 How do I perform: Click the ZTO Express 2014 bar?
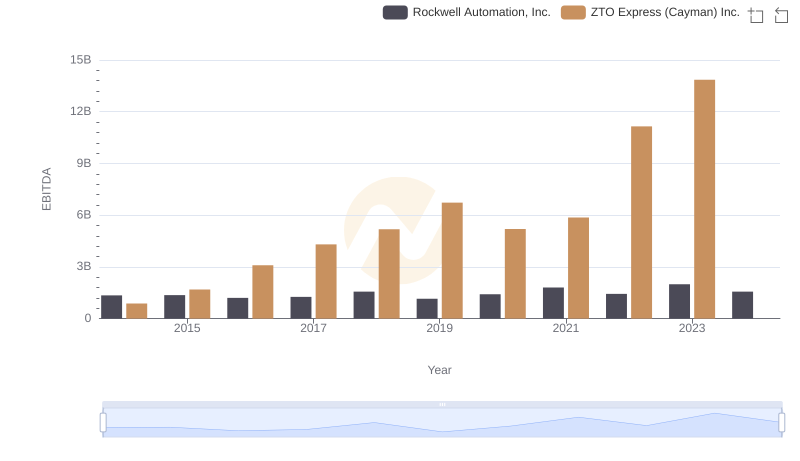click(137, 311)
